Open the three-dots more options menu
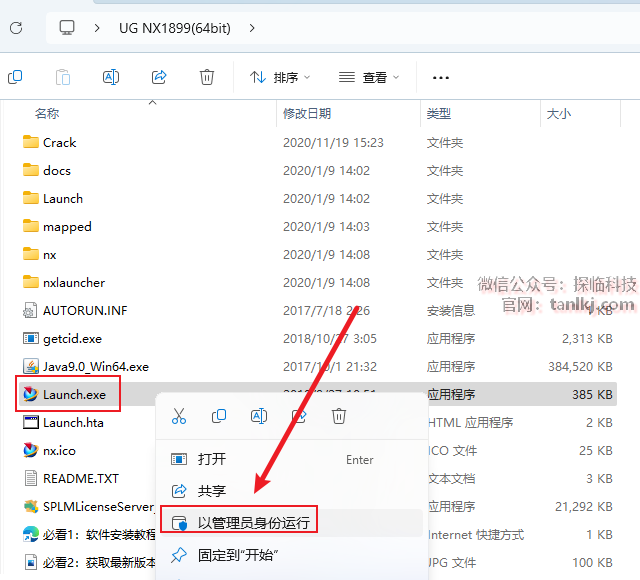The image size is (640, 580). click(441, 78)
